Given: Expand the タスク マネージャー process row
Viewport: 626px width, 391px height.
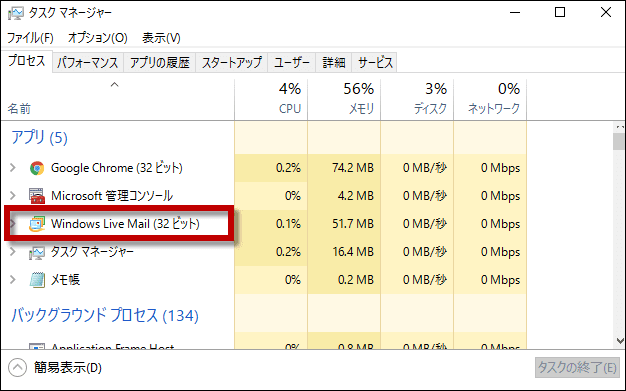Looking at the screenshot, I should click(13, 252).
